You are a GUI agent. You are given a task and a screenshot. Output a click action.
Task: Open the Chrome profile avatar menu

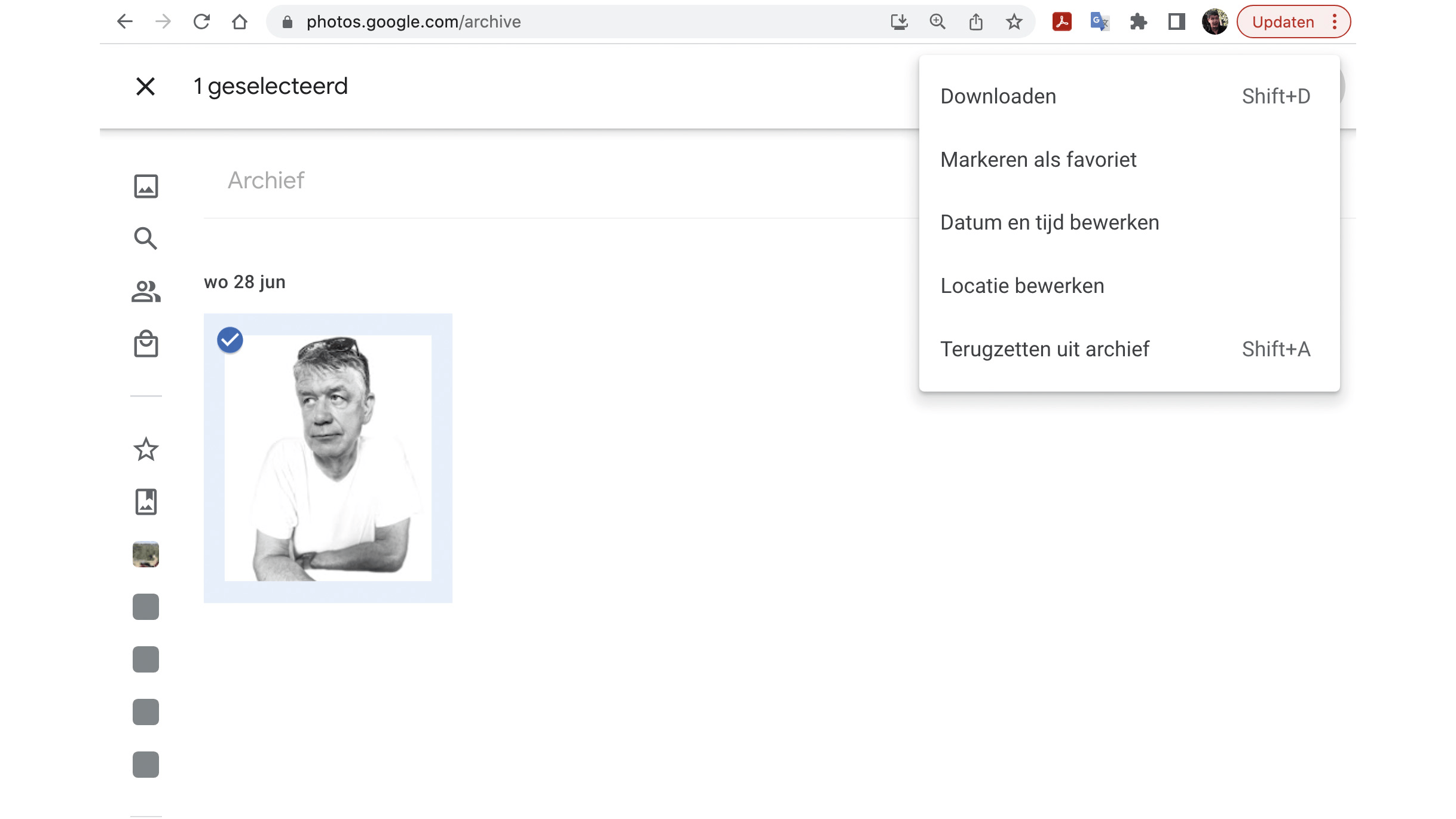point(1215,22)
